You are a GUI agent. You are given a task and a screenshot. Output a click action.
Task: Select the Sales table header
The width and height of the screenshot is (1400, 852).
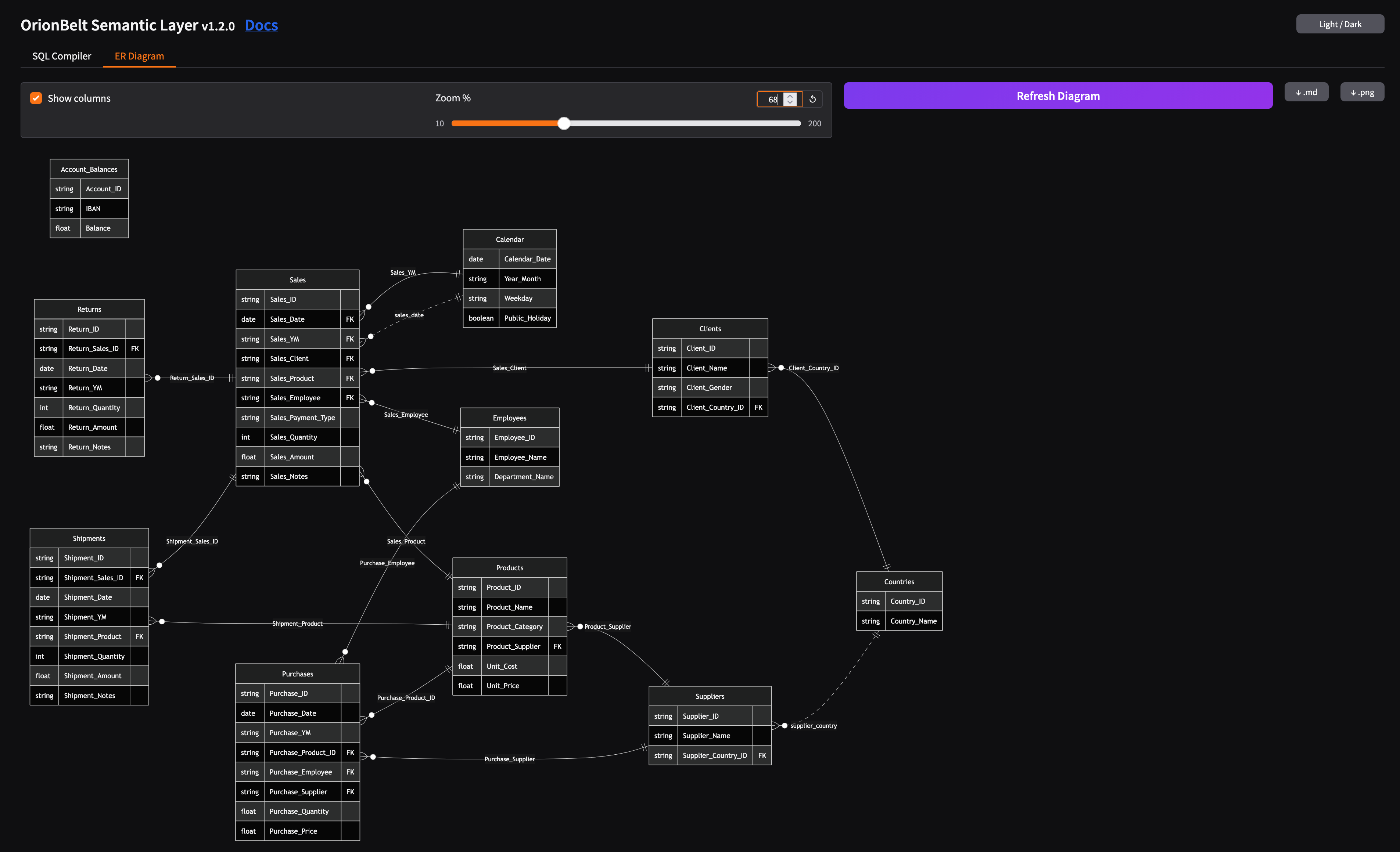(x=297, y=279)
